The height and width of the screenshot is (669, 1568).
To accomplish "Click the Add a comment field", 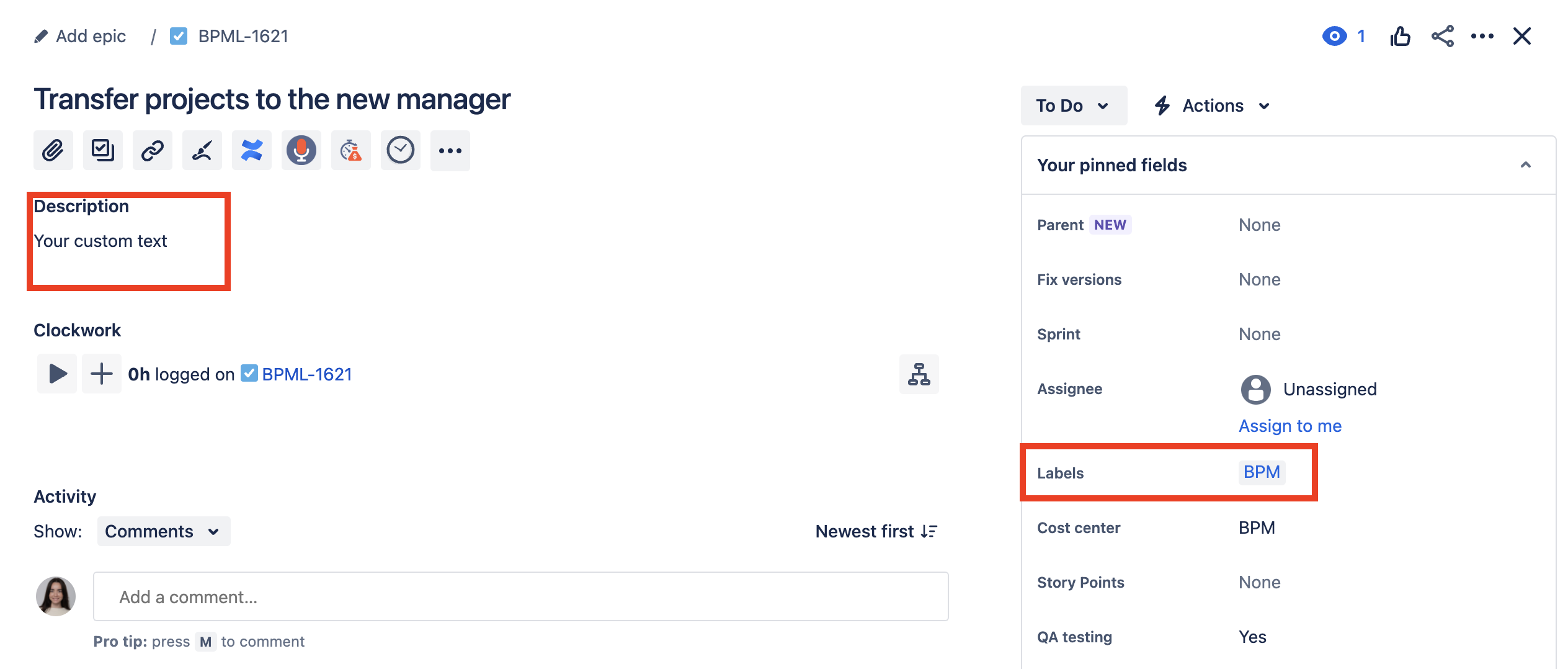I will tap(520, 596).
